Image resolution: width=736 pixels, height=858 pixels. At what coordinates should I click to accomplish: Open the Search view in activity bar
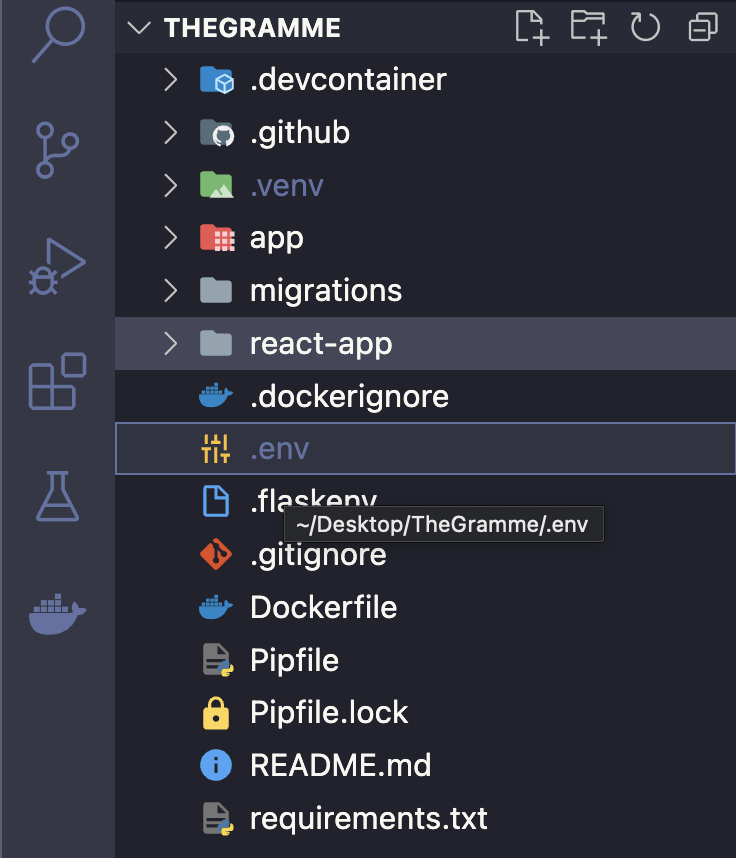coord(58,34)
